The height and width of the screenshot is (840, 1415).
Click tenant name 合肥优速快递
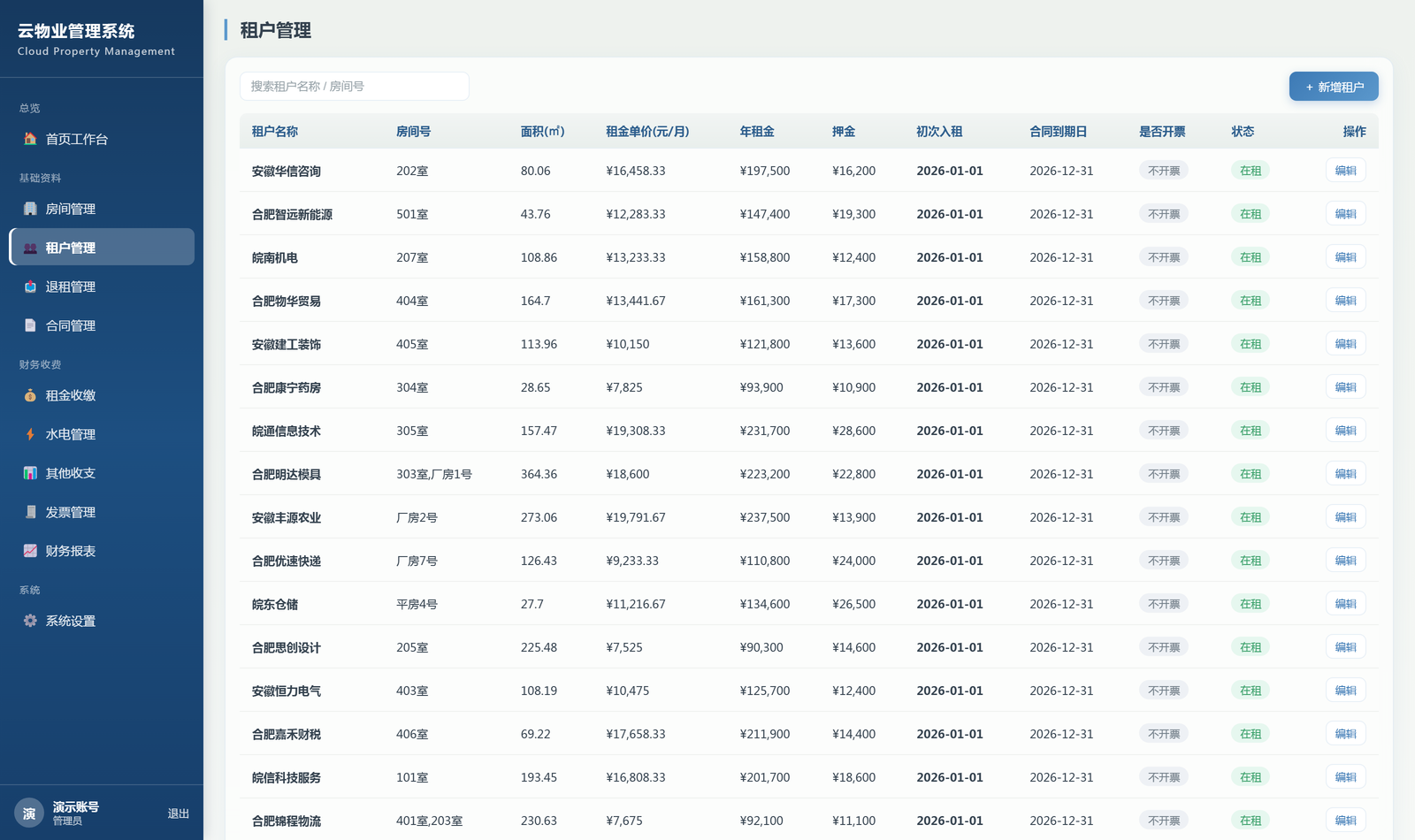click(x=287, y=561)
